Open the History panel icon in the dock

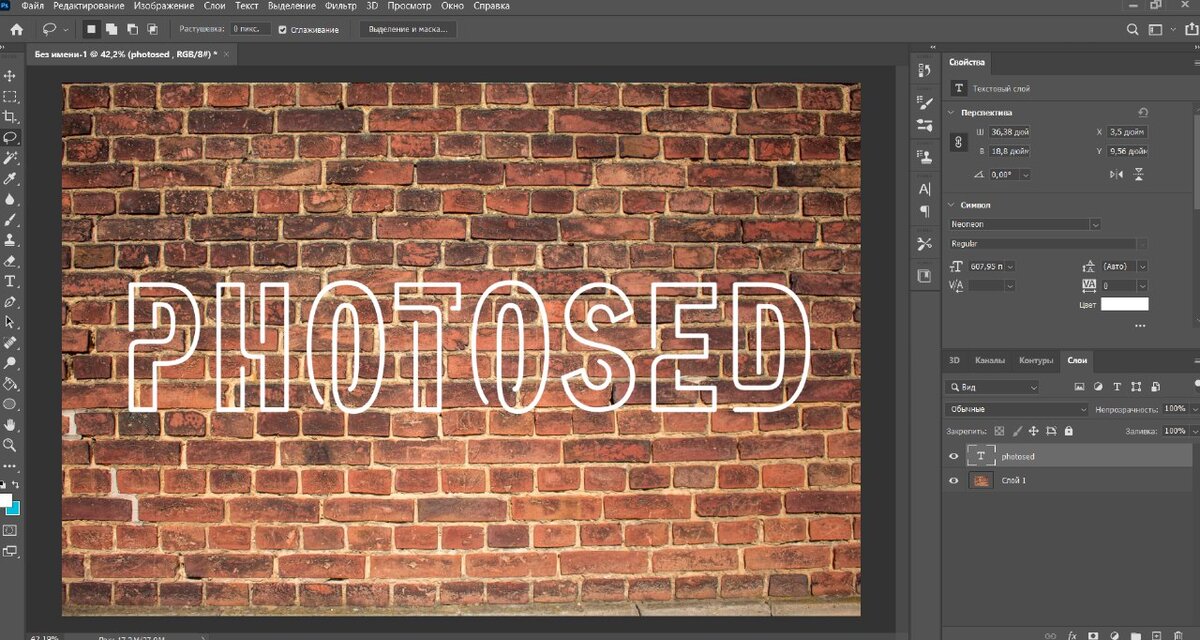pyautogui.click(x=924, y=70)
